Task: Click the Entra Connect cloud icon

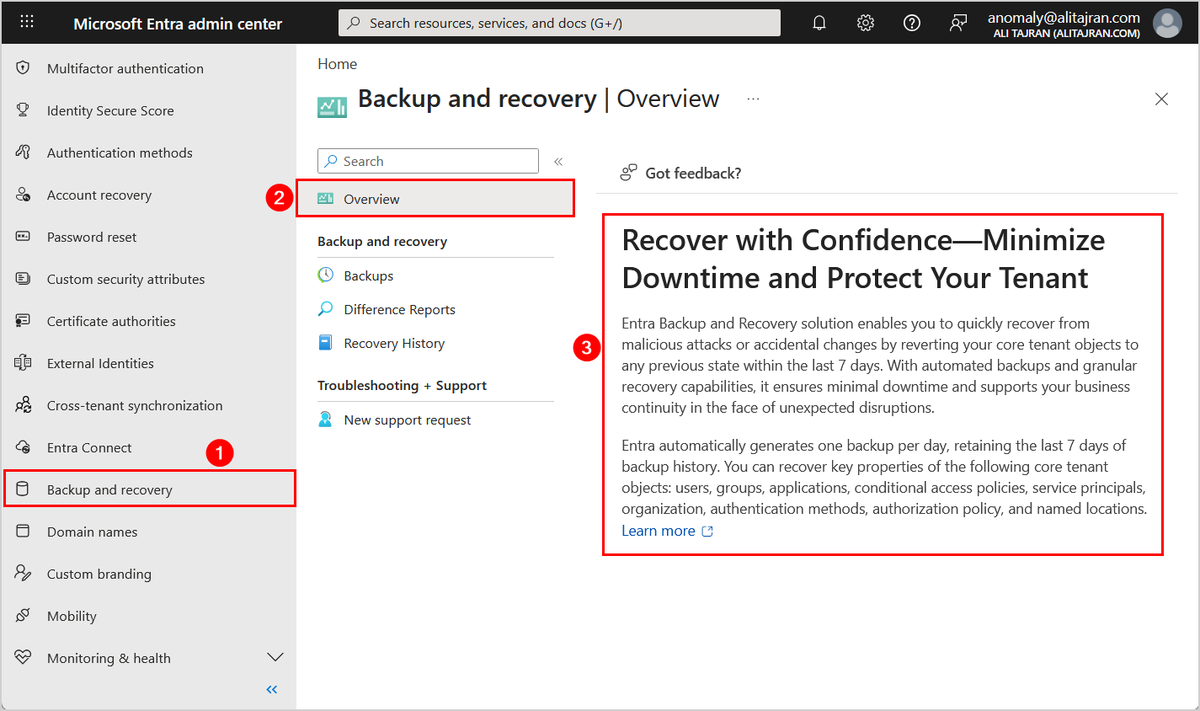Action: pos(24,448)
